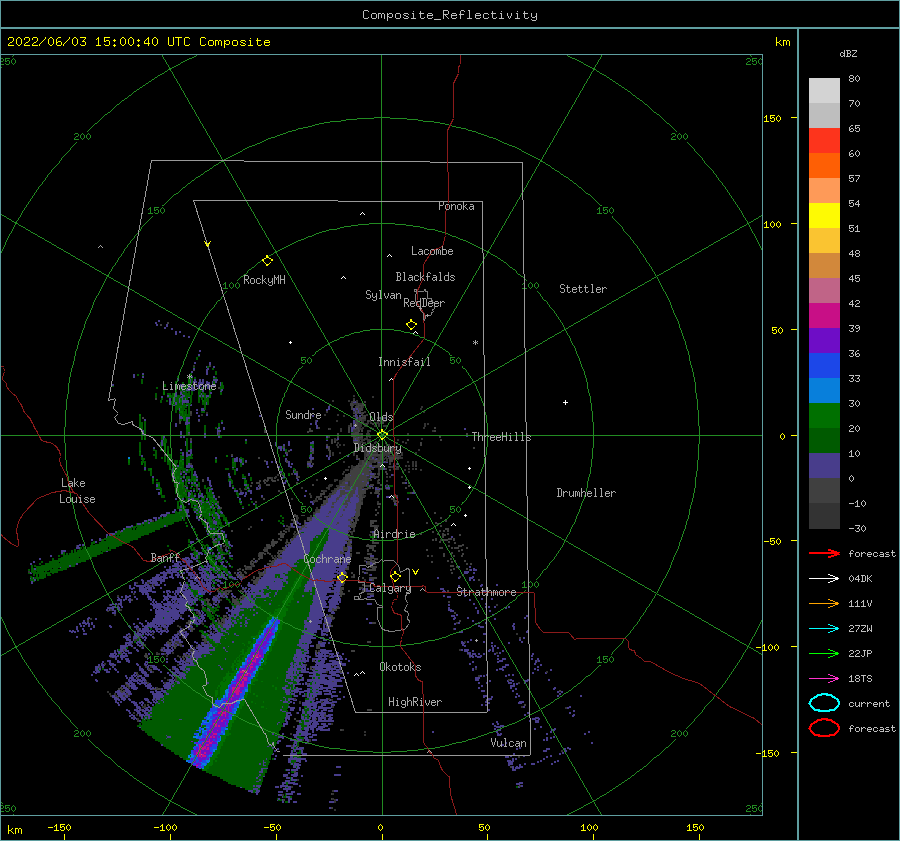This screenshot has height=841, width=900.
Task: Click the Limestone label
Action: pyautogui.click(x=189, y=386)
